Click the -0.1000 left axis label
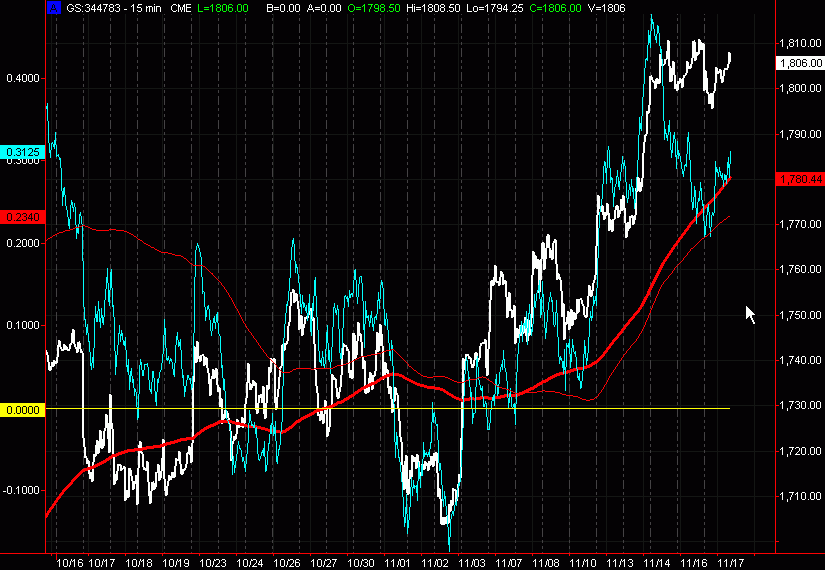The height and width of the screenshot is (570, 825). [x=21, y=491]
